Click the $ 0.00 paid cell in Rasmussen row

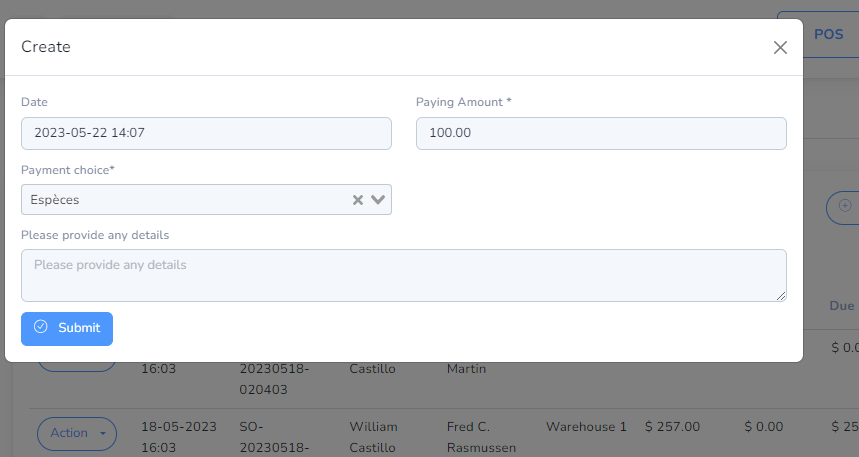point(764,427)
